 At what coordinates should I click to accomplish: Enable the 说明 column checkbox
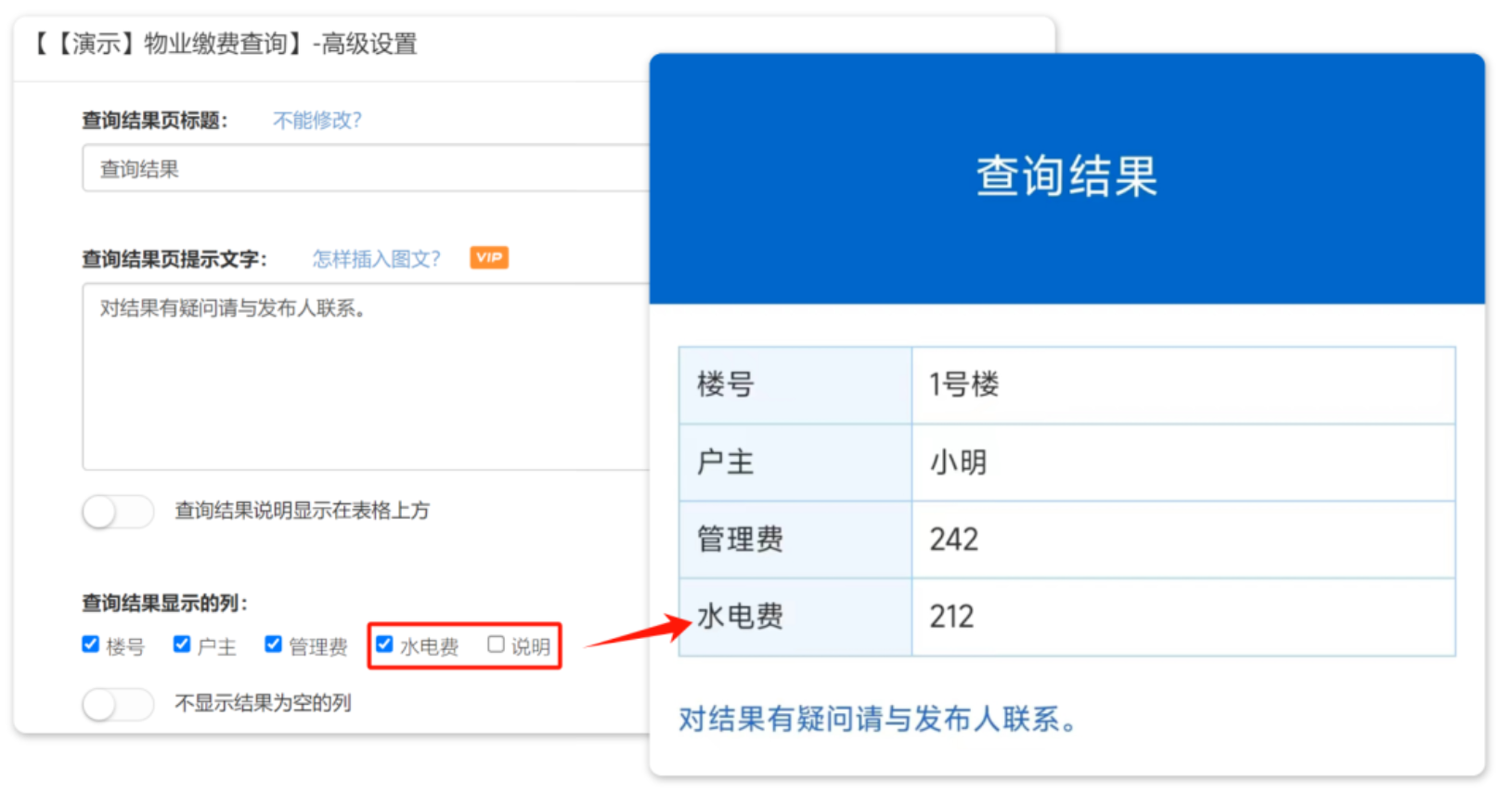(x=496, y=644)
